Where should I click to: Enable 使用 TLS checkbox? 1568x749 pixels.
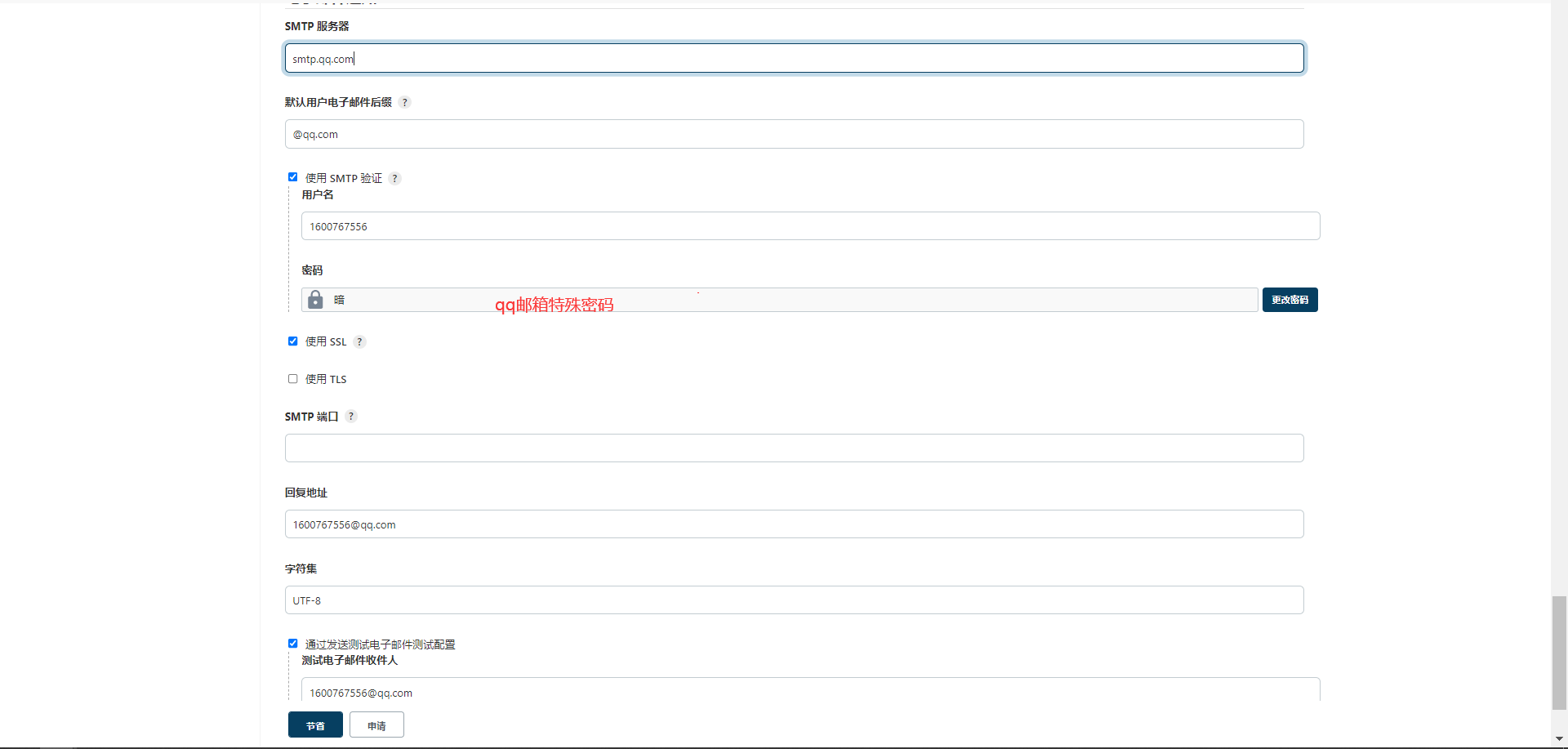pyautogui.click(x=292, y=379)
